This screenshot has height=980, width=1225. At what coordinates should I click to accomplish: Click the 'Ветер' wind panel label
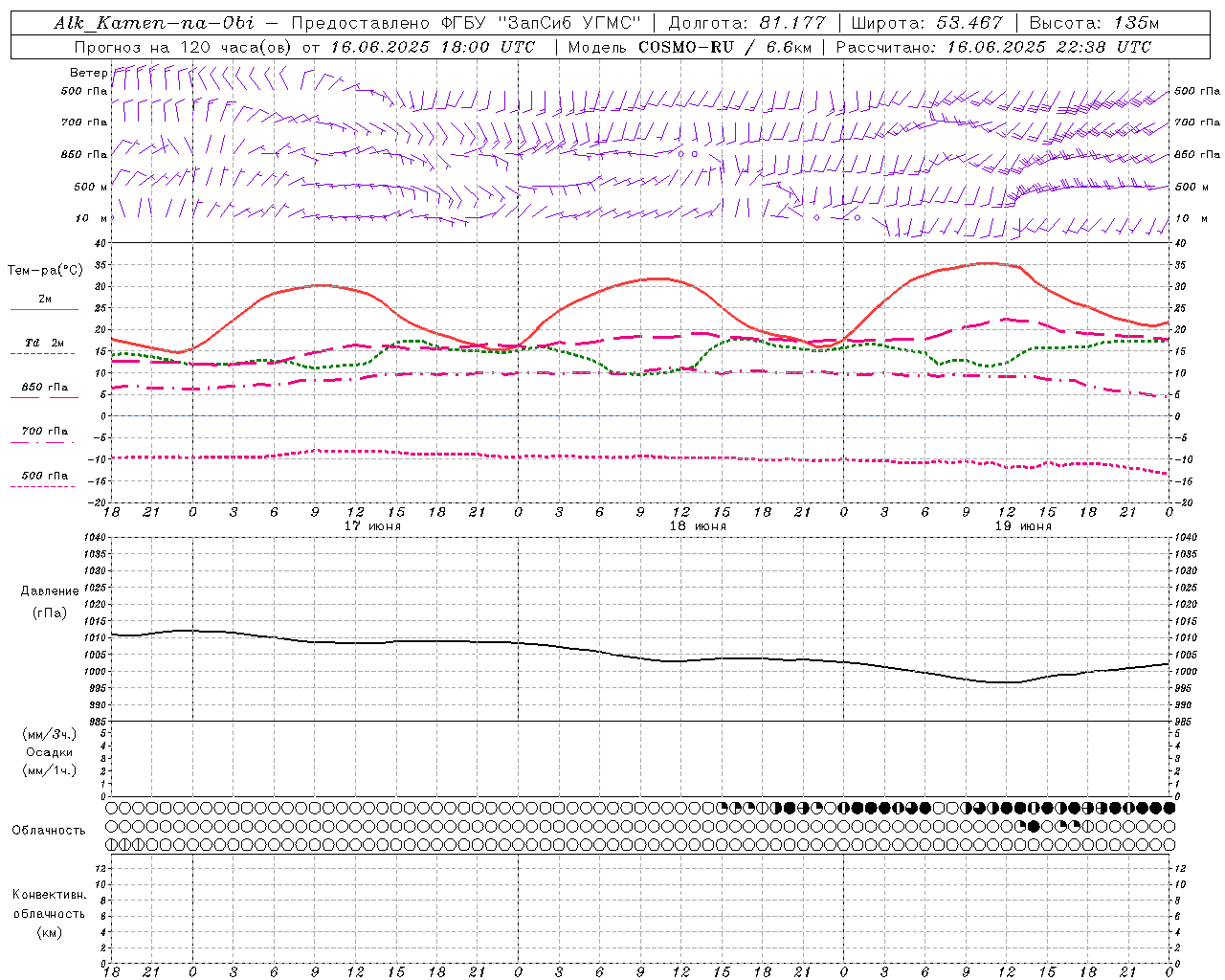pos(88,73)
